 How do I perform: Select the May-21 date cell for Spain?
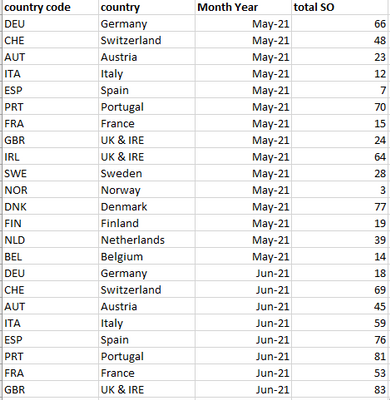click(243, 90)
